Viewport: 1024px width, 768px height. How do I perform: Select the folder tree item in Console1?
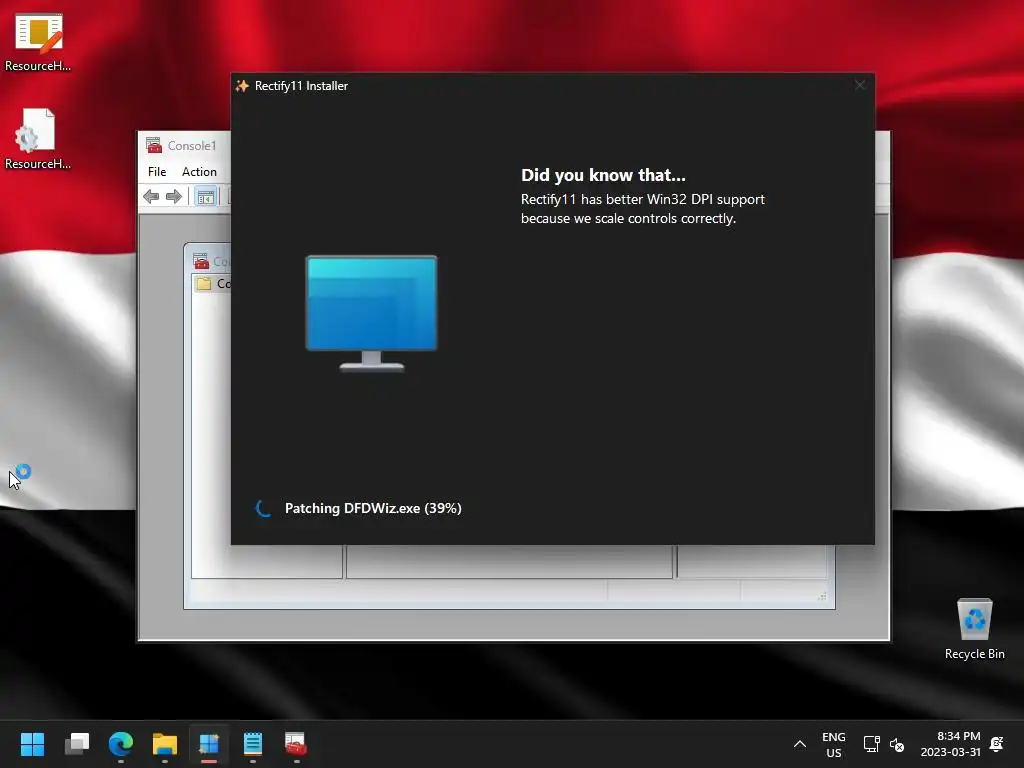pyautogui.click(x=213, y=283)
